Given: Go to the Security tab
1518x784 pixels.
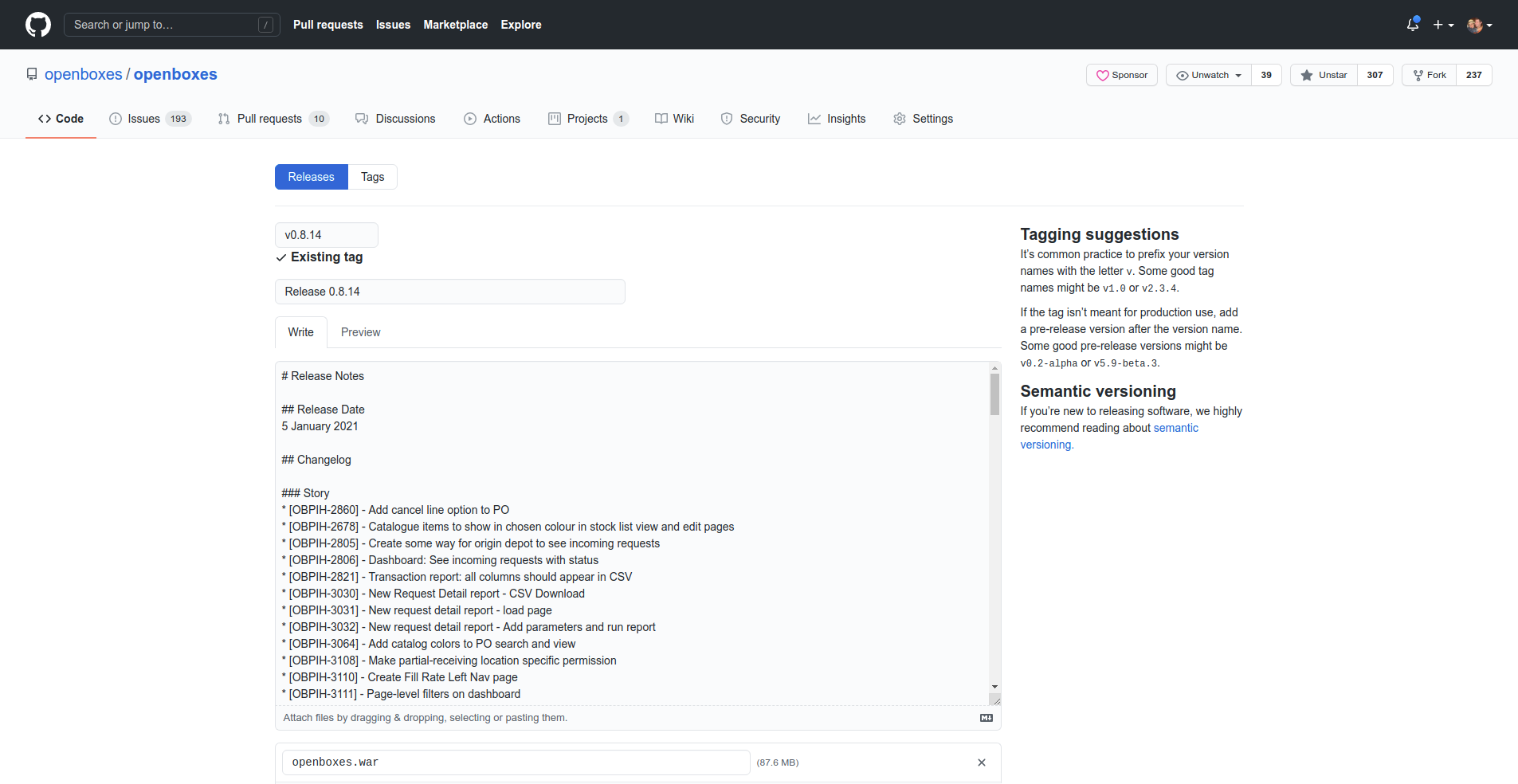Looking at the screenshot, I should coord(750,119).
